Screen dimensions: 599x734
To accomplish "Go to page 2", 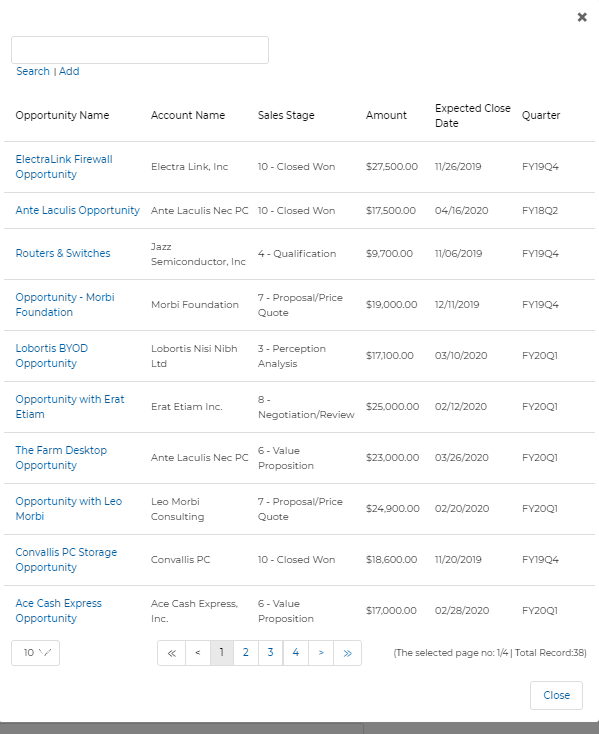I will coord(246,653).
